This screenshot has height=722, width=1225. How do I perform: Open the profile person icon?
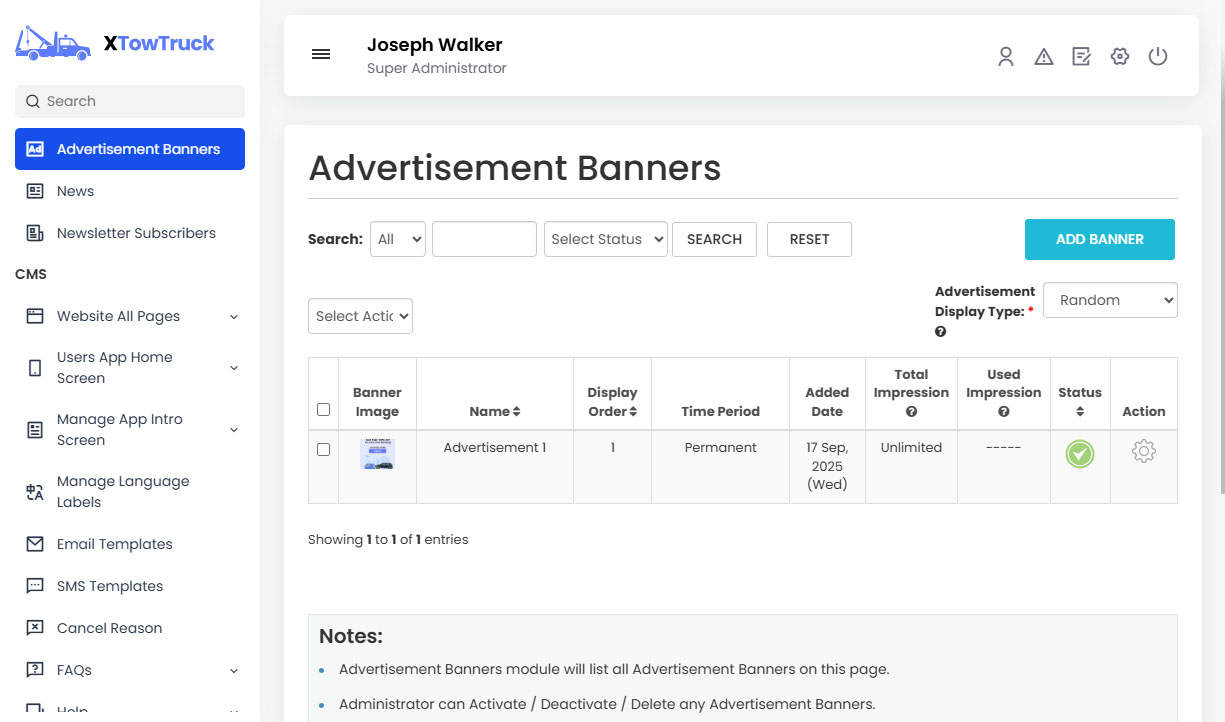pyautogui.click(x=1005, y=57)
